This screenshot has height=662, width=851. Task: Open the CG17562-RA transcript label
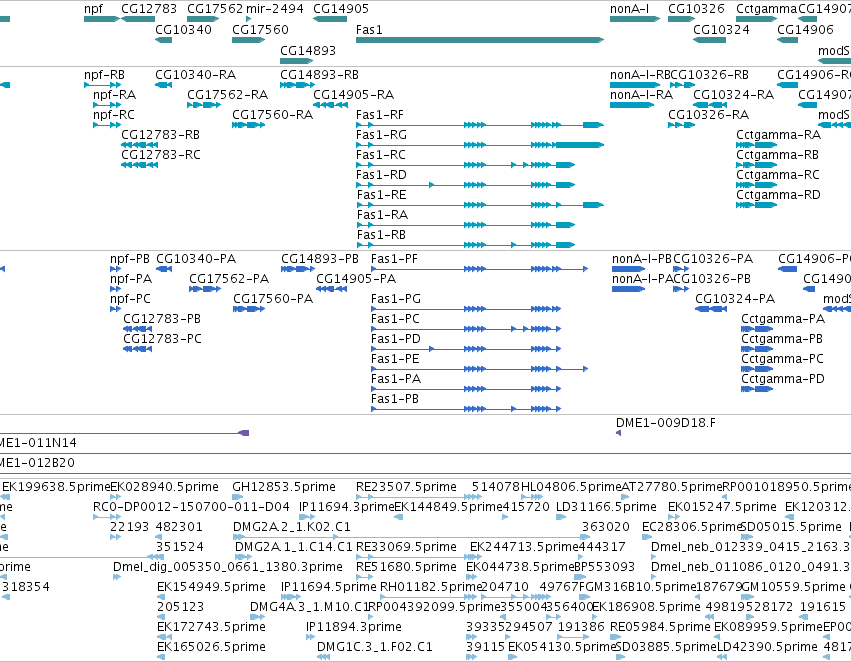[227, 94]
